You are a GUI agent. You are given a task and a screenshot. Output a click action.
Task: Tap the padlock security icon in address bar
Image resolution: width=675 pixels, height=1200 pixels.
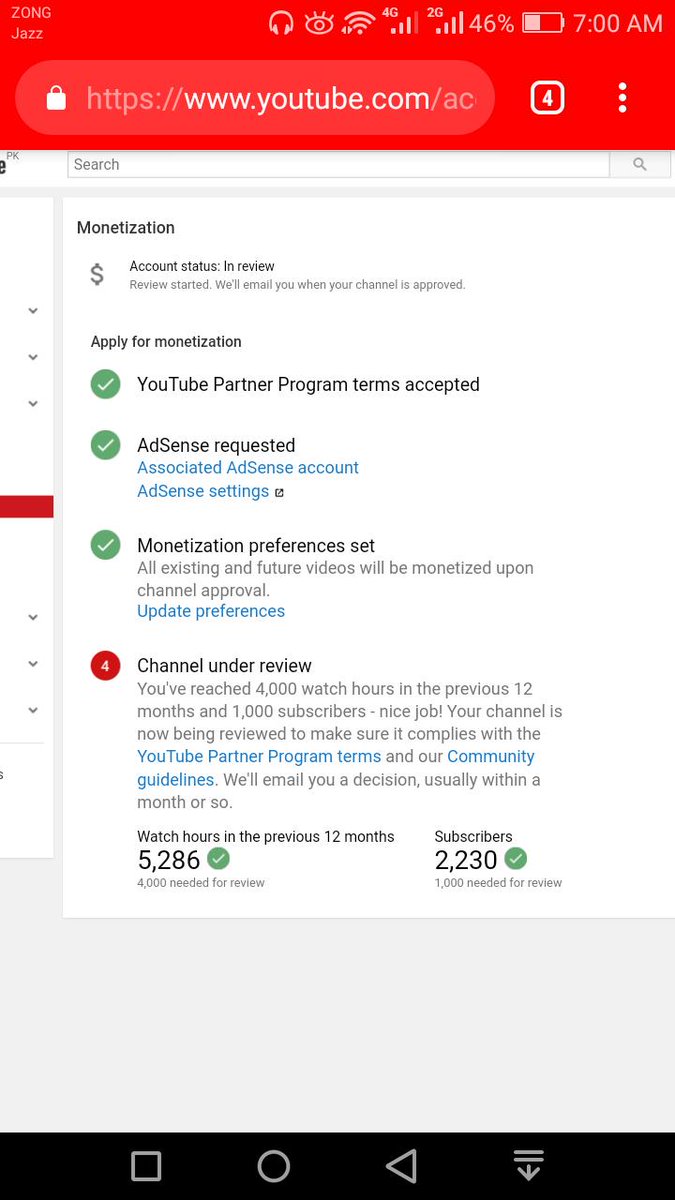[x=56, y=98]
